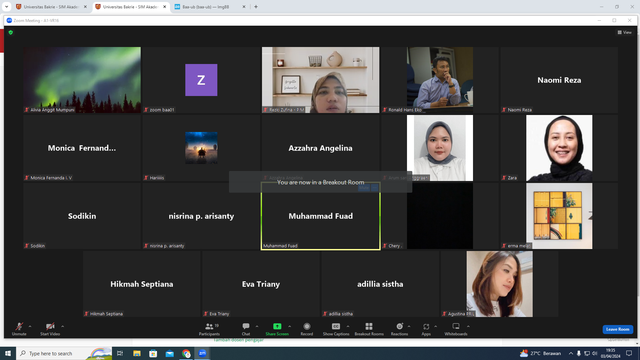Select the Muhammad Fuad highlighted tile

click(320, 216)
